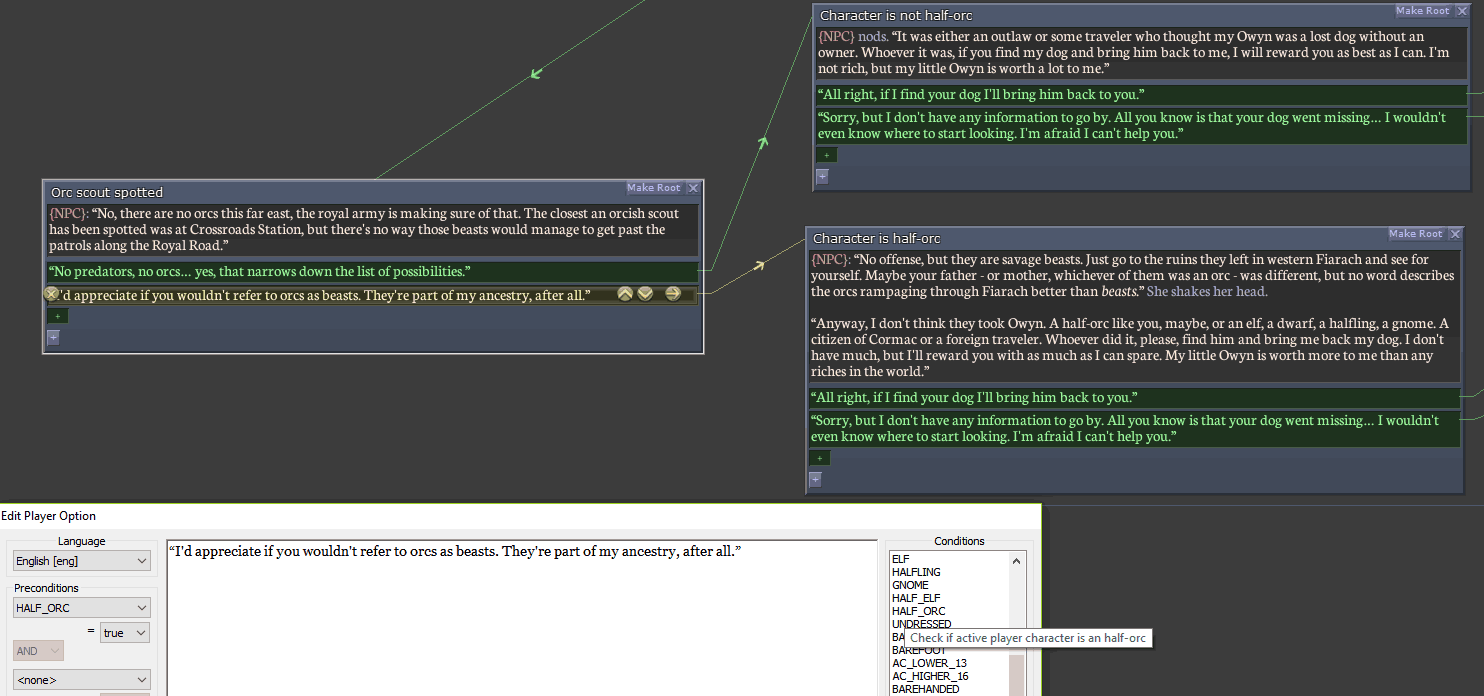The width and height of the screenshot is (1484, 696).
Task: Move the selected player option up
Action: tap(625, 294)
